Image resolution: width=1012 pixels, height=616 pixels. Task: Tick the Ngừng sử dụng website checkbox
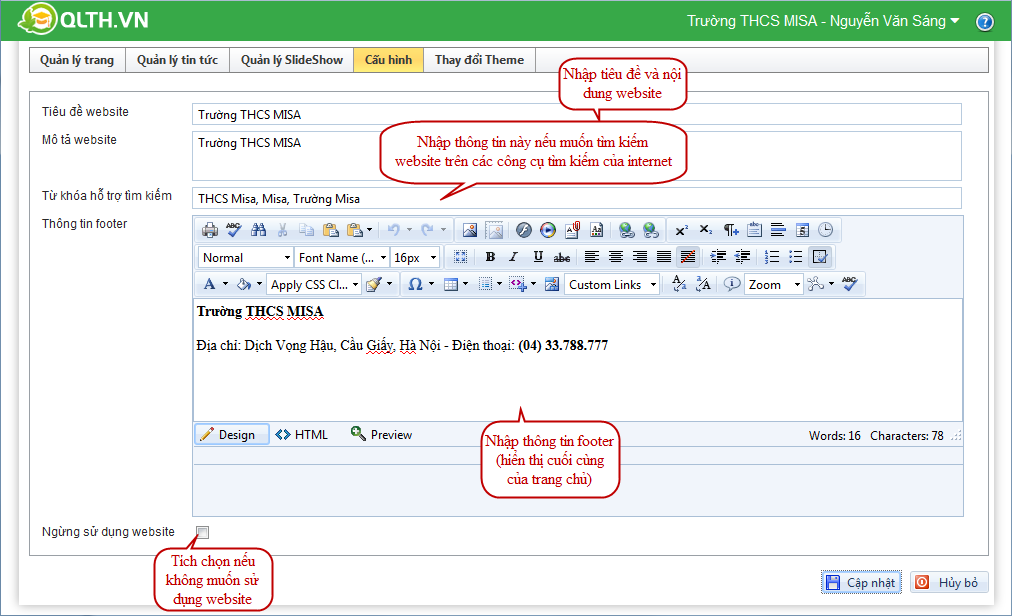[203, 532]
